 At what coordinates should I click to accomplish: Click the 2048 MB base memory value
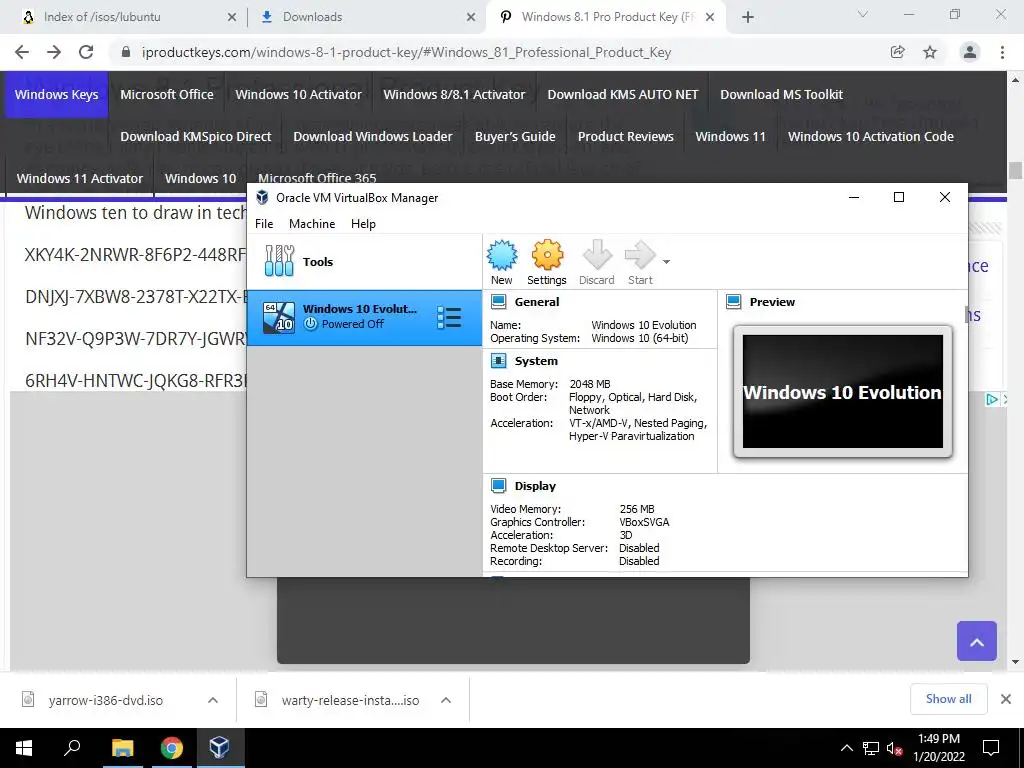click(x=590, y=384)
